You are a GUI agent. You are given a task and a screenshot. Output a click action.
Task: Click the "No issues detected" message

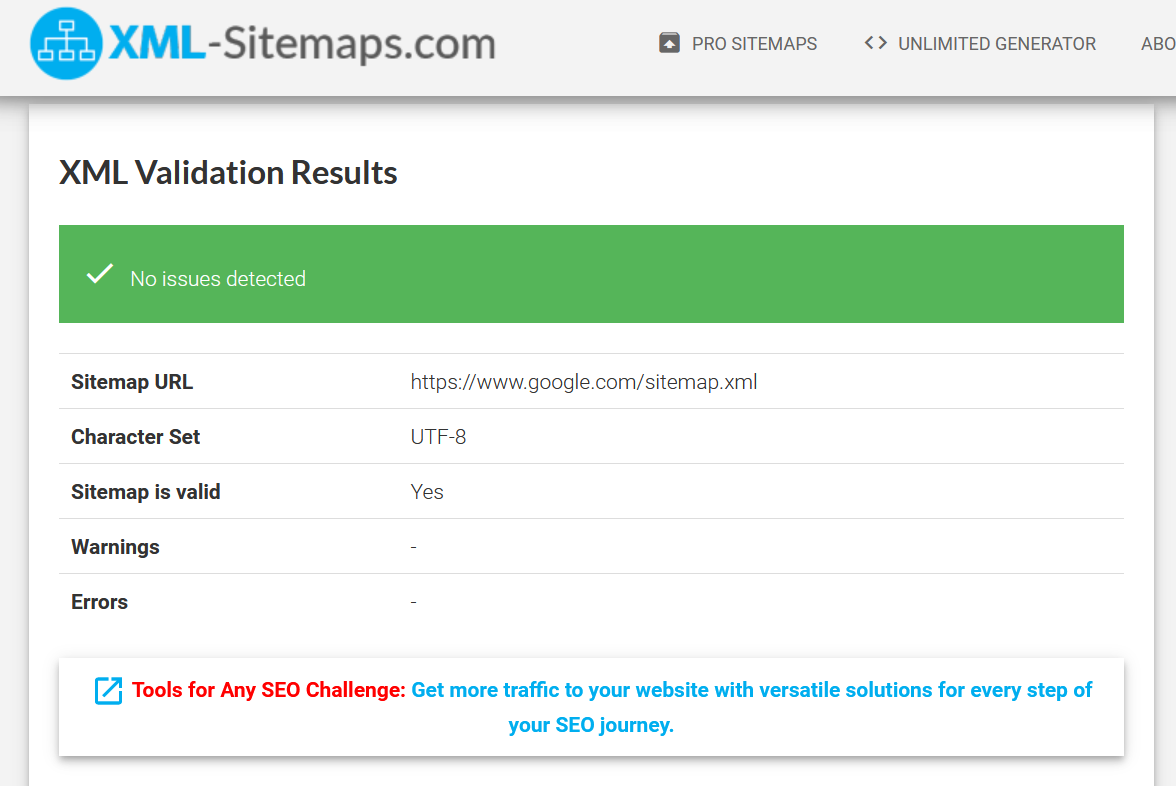[x=218, y=279]
